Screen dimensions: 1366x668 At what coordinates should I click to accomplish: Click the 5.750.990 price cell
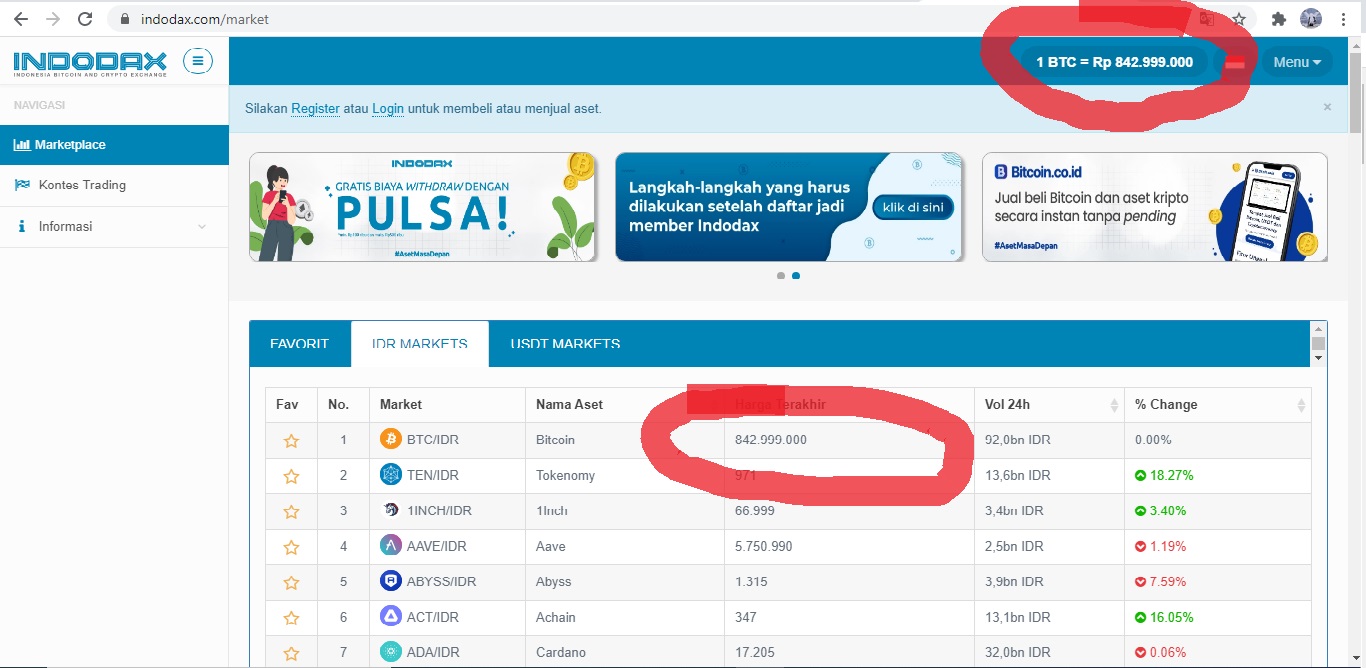pyautogui.click(x=849, y=546)
